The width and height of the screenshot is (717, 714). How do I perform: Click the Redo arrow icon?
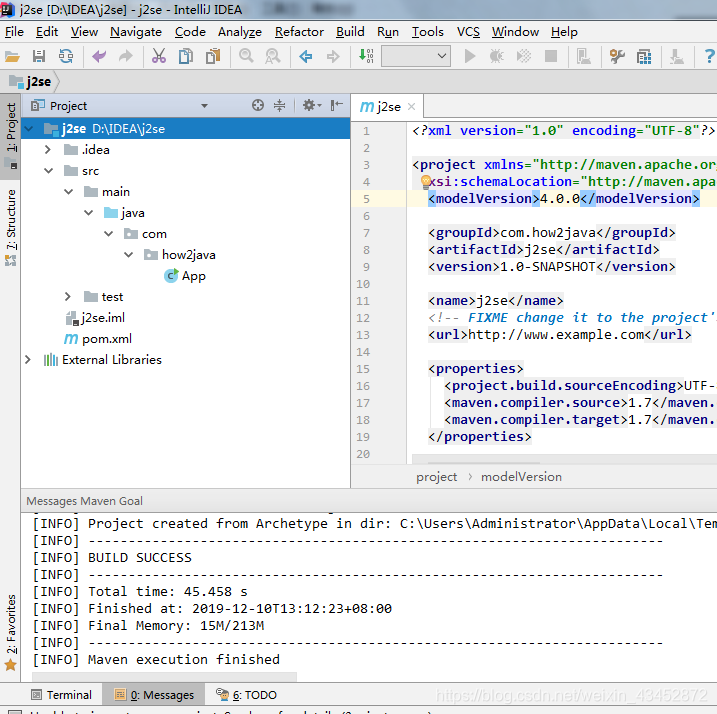point(125,57)
